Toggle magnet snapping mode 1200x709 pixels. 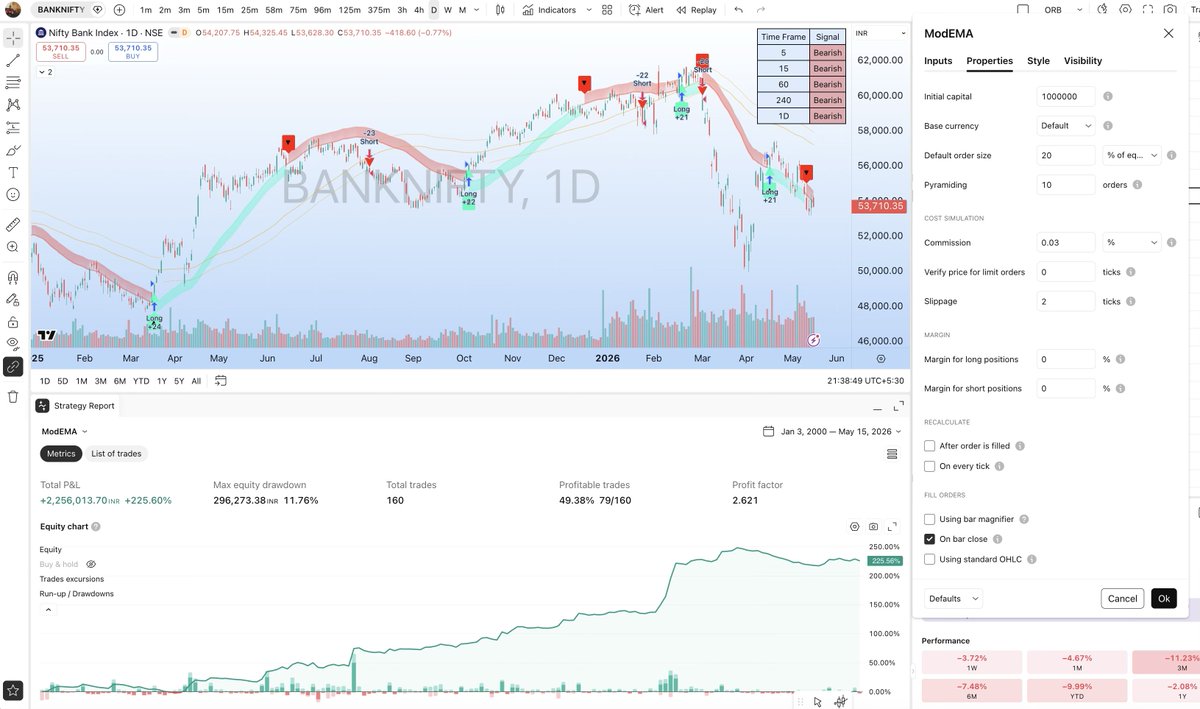click(x=13, y=277)
